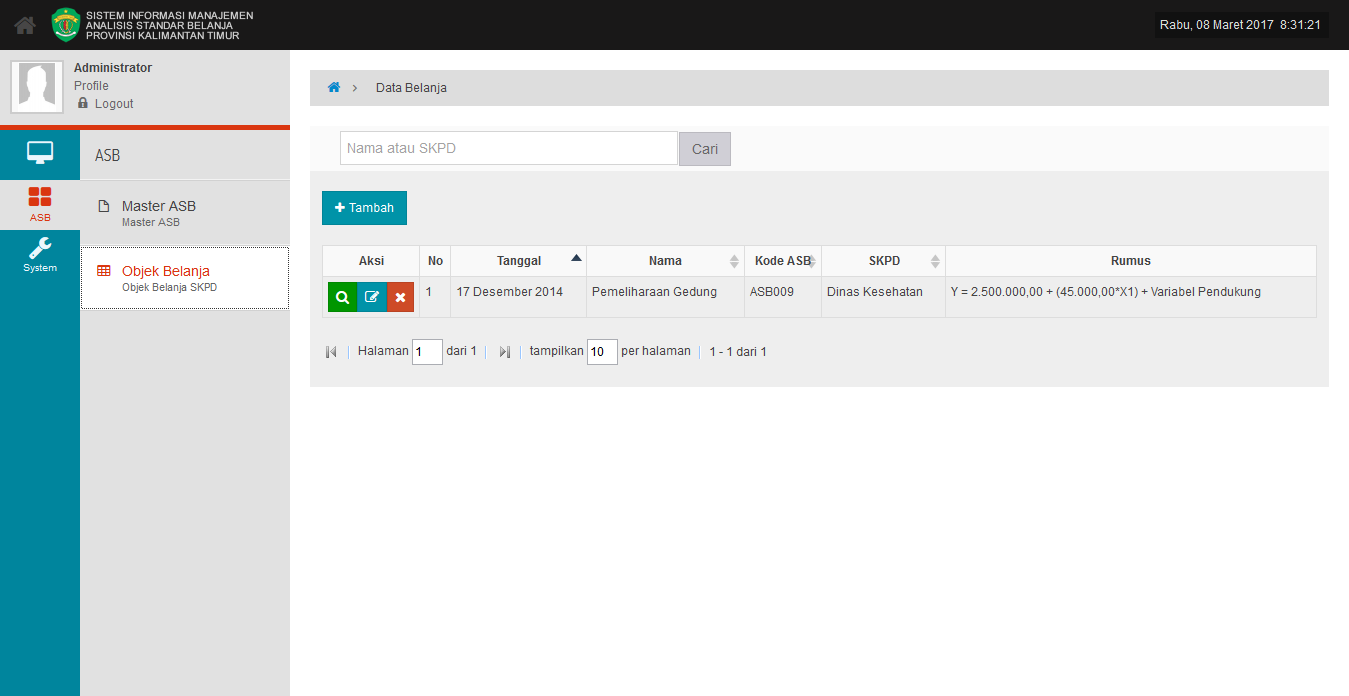
Task: Sort table by Nama column
Action: (665, 261)
